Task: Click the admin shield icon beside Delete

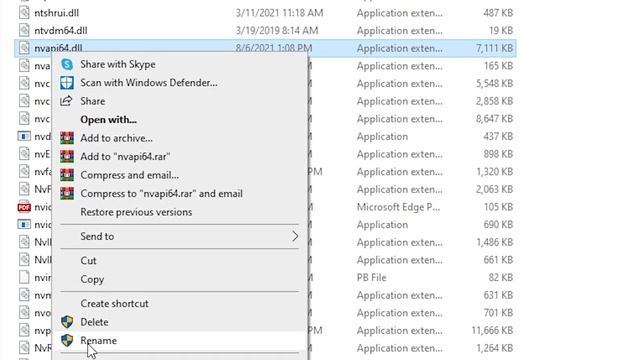Action: click(x=67, y=322)
